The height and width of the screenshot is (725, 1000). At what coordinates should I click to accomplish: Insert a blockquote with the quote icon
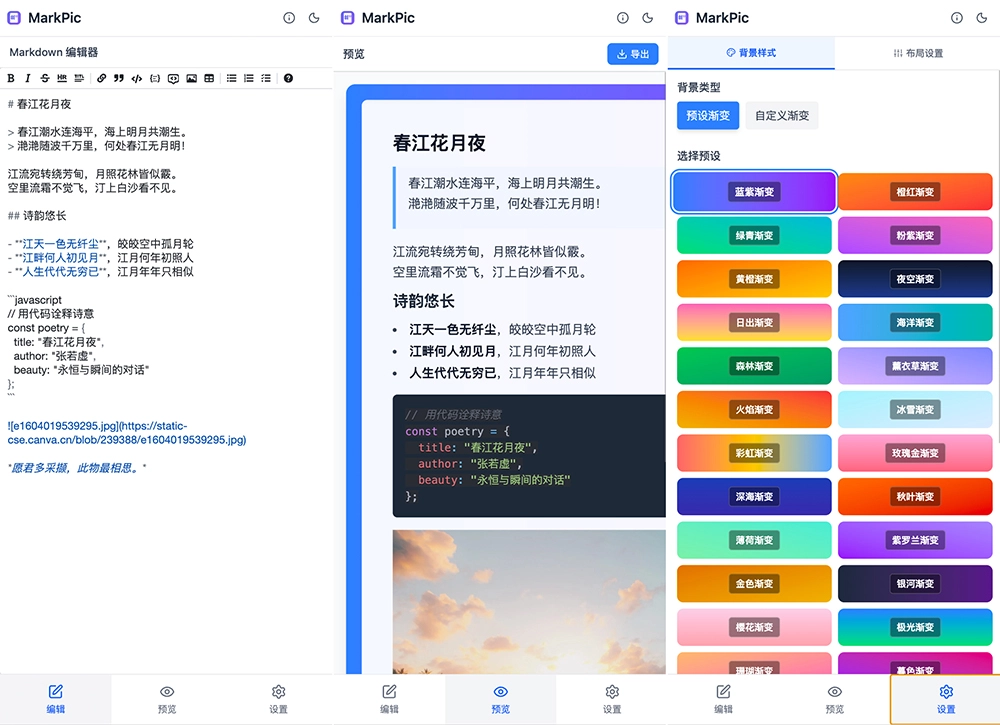pos(119,78)
